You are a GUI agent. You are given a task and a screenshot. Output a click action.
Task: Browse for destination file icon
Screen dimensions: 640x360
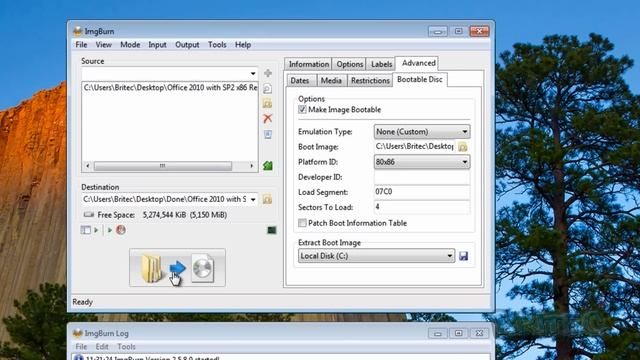click(267, 199)
